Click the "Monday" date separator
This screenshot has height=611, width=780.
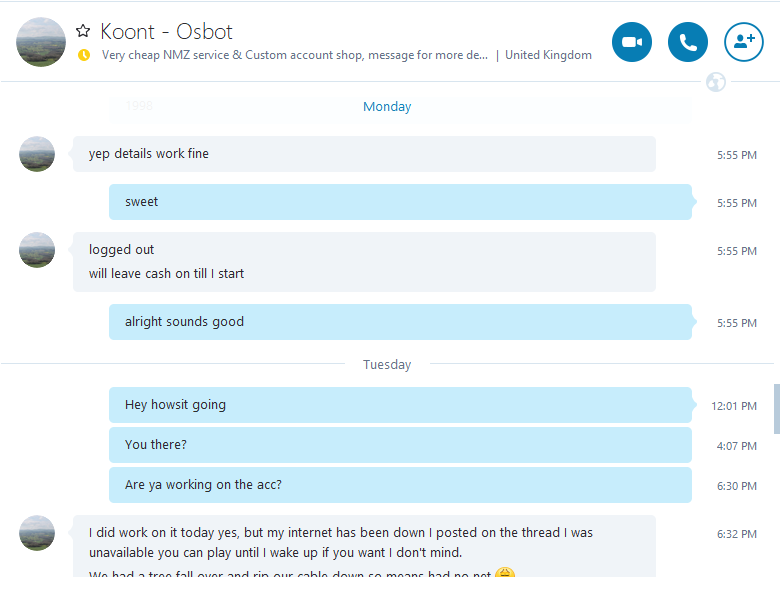tap(387, 107)
